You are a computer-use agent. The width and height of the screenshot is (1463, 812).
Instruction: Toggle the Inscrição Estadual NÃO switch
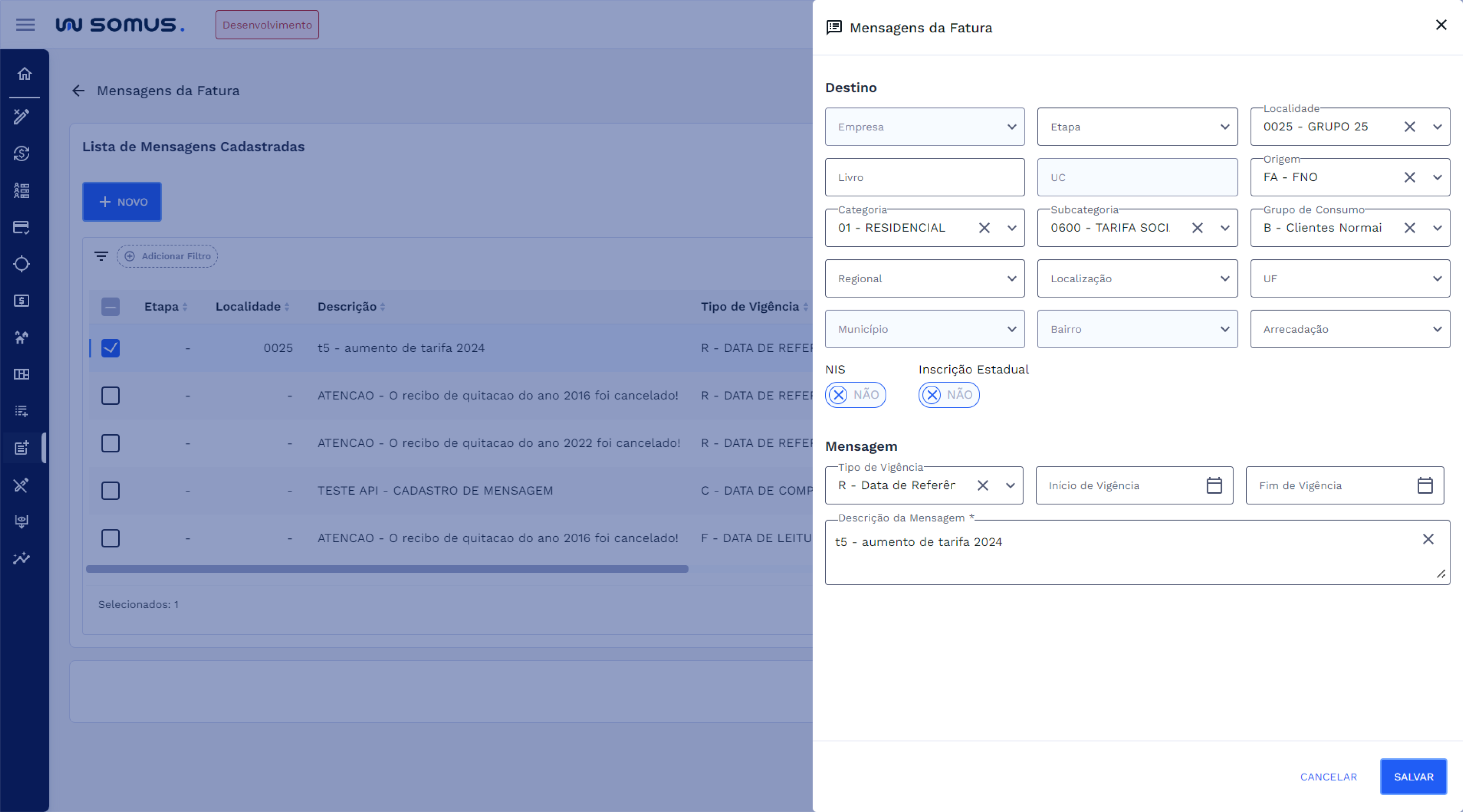[x=948, y=395]
